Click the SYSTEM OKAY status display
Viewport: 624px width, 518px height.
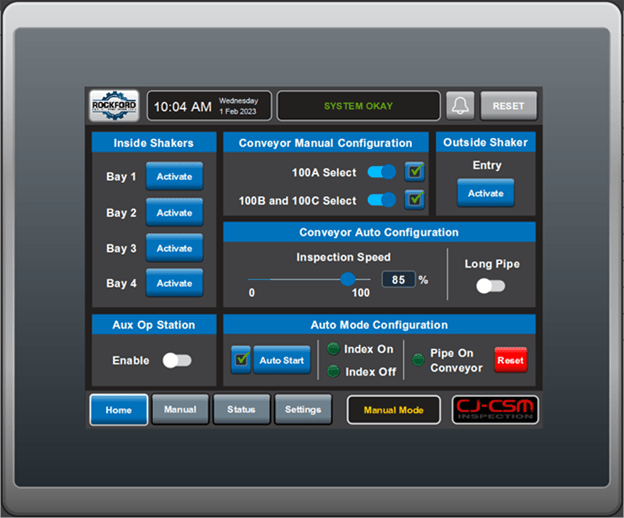tap(359, 106)
